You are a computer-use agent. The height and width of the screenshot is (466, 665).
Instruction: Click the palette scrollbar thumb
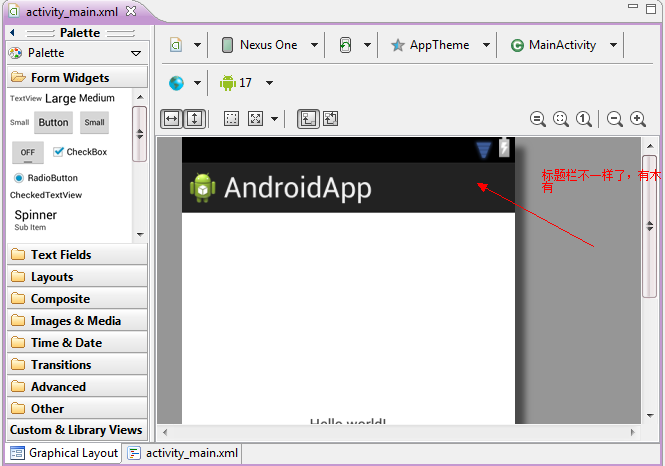pos(140,134)
